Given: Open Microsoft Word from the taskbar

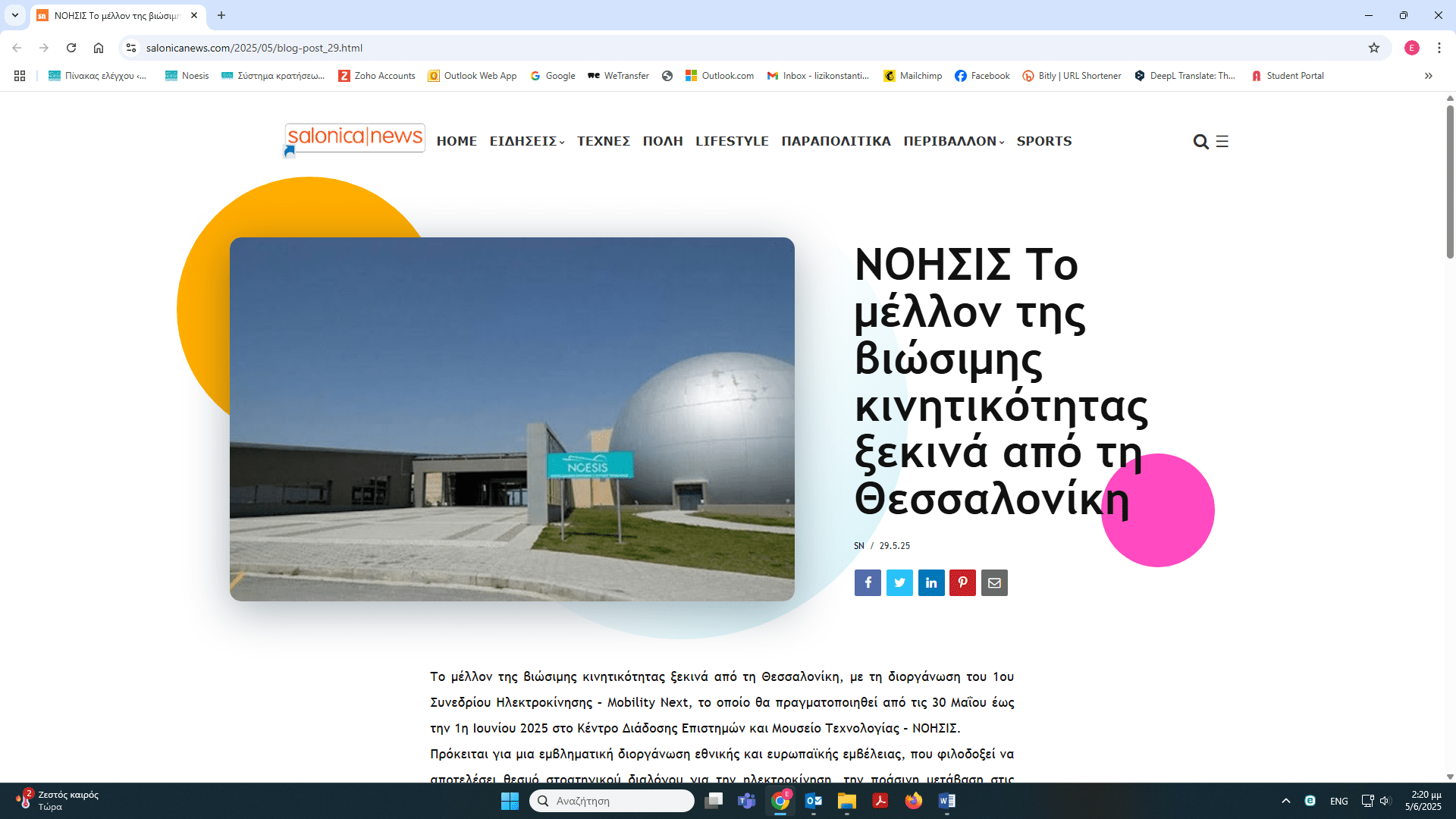Looking at the screenshot, I should [x=947, y=801].
